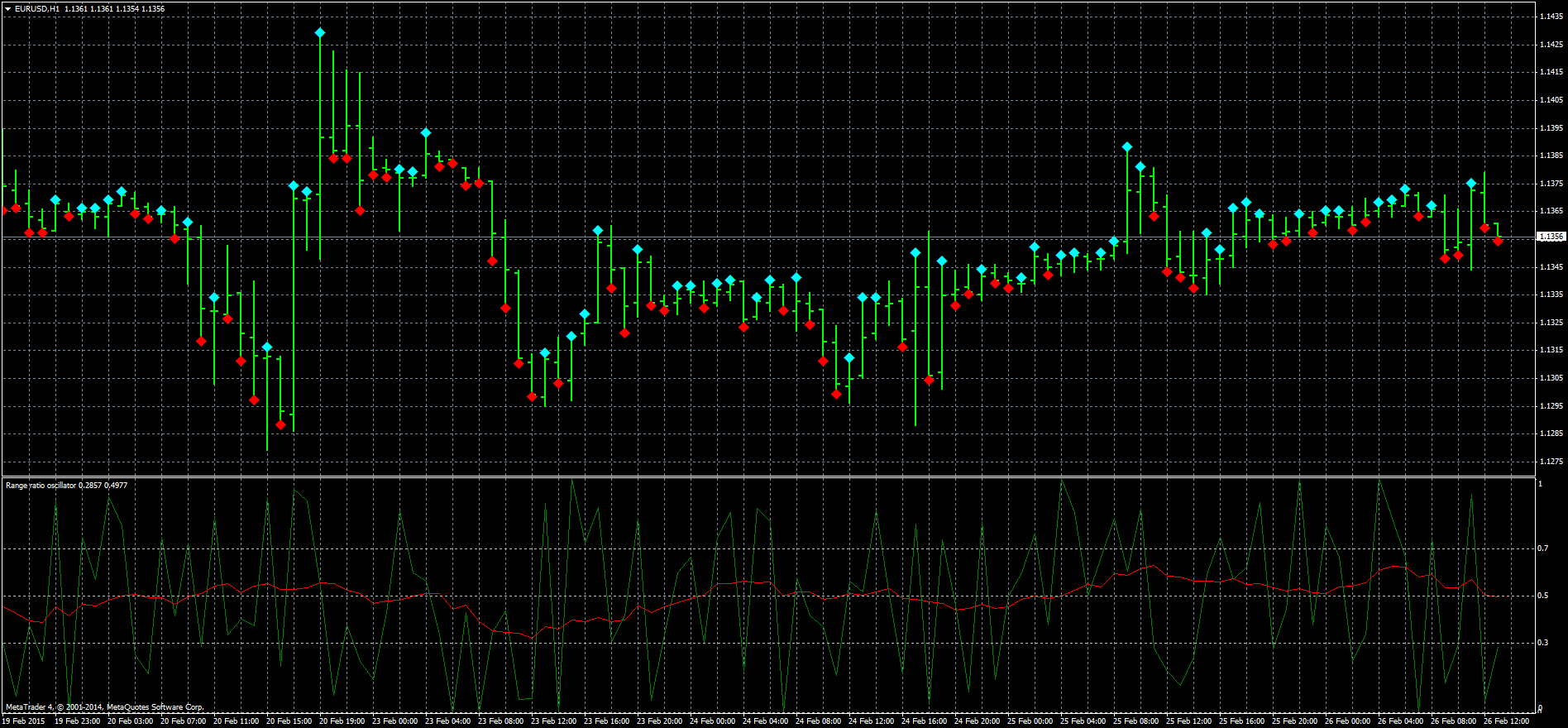Click the 24 Feb 20:00 time axis label
This screenshot has height=728, width=1568.
tap(977, 721)
